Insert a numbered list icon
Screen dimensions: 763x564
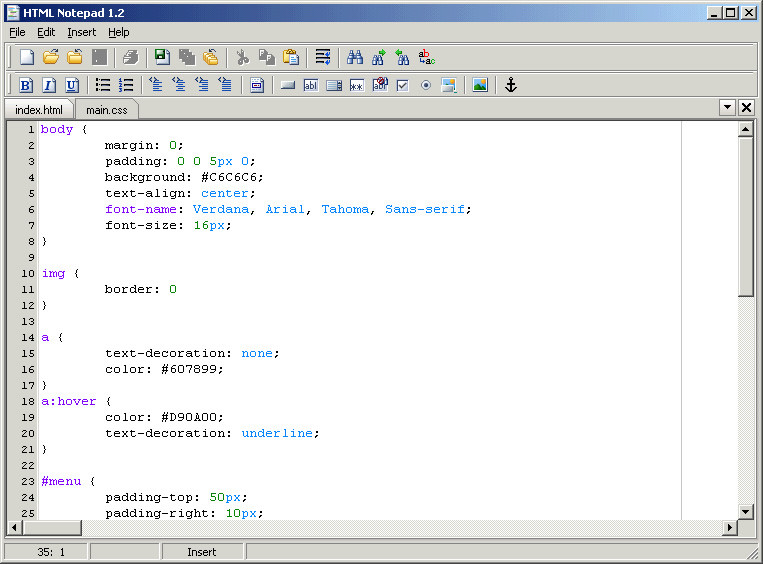126,85
